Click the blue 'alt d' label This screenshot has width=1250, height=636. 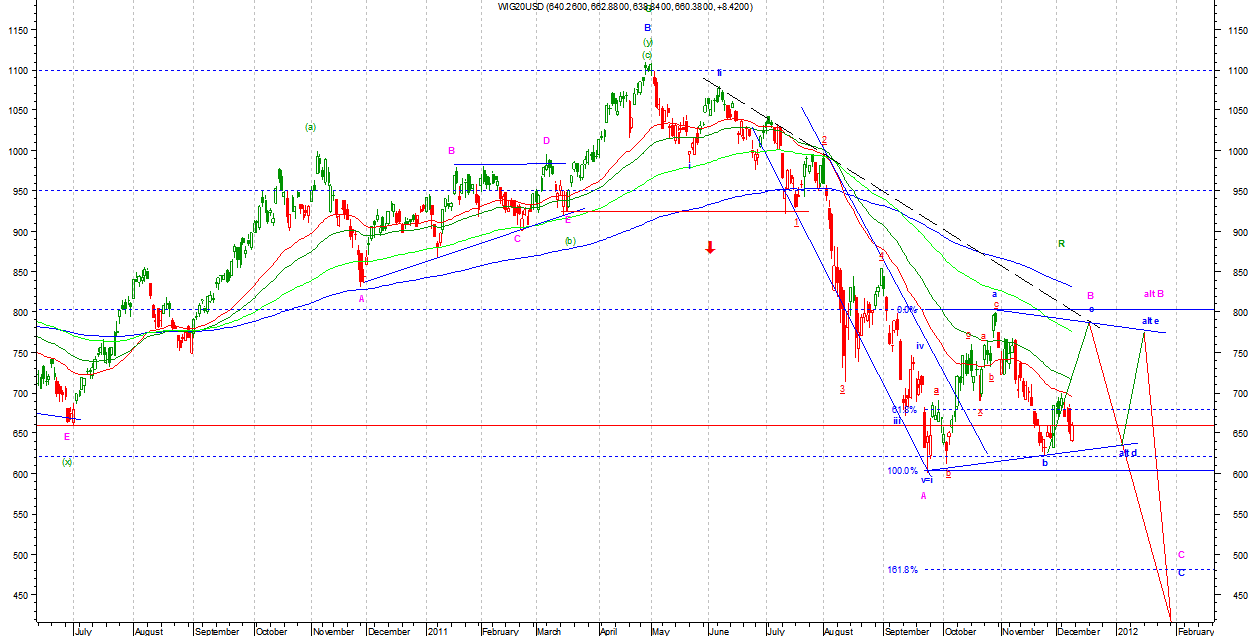[1128, 453]
